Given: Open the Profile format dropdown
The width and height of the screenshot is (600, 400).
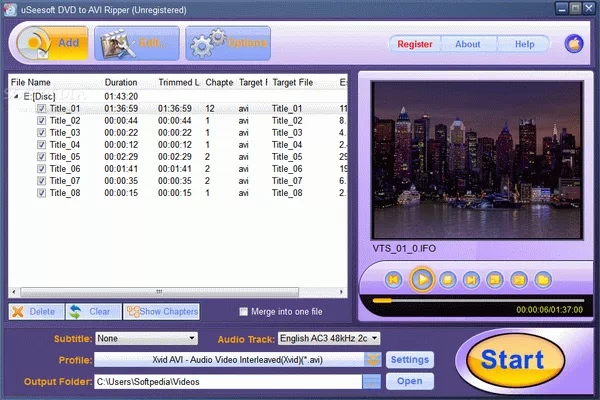Looking at the screenshot, I should [372, 360].
